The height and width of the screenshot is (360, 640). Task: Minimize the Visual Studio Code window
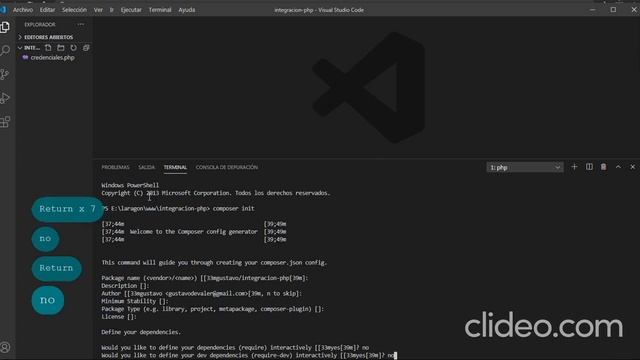coord(592,10)
